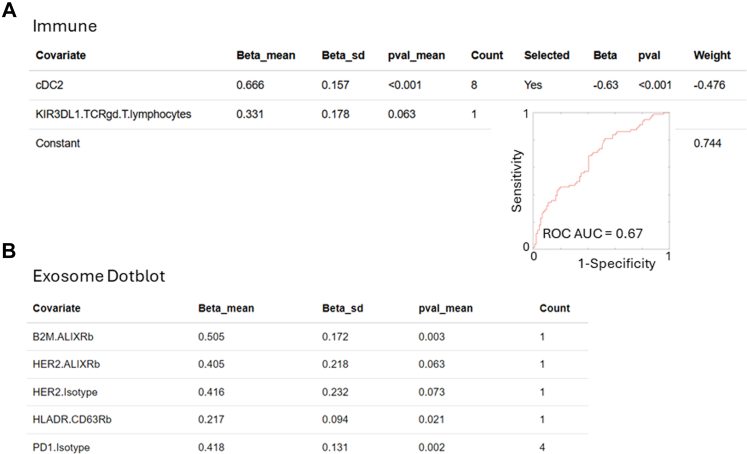Click the HLADR.CD63Rb covariate row
The image size is (747, 454).
(307, 420)
